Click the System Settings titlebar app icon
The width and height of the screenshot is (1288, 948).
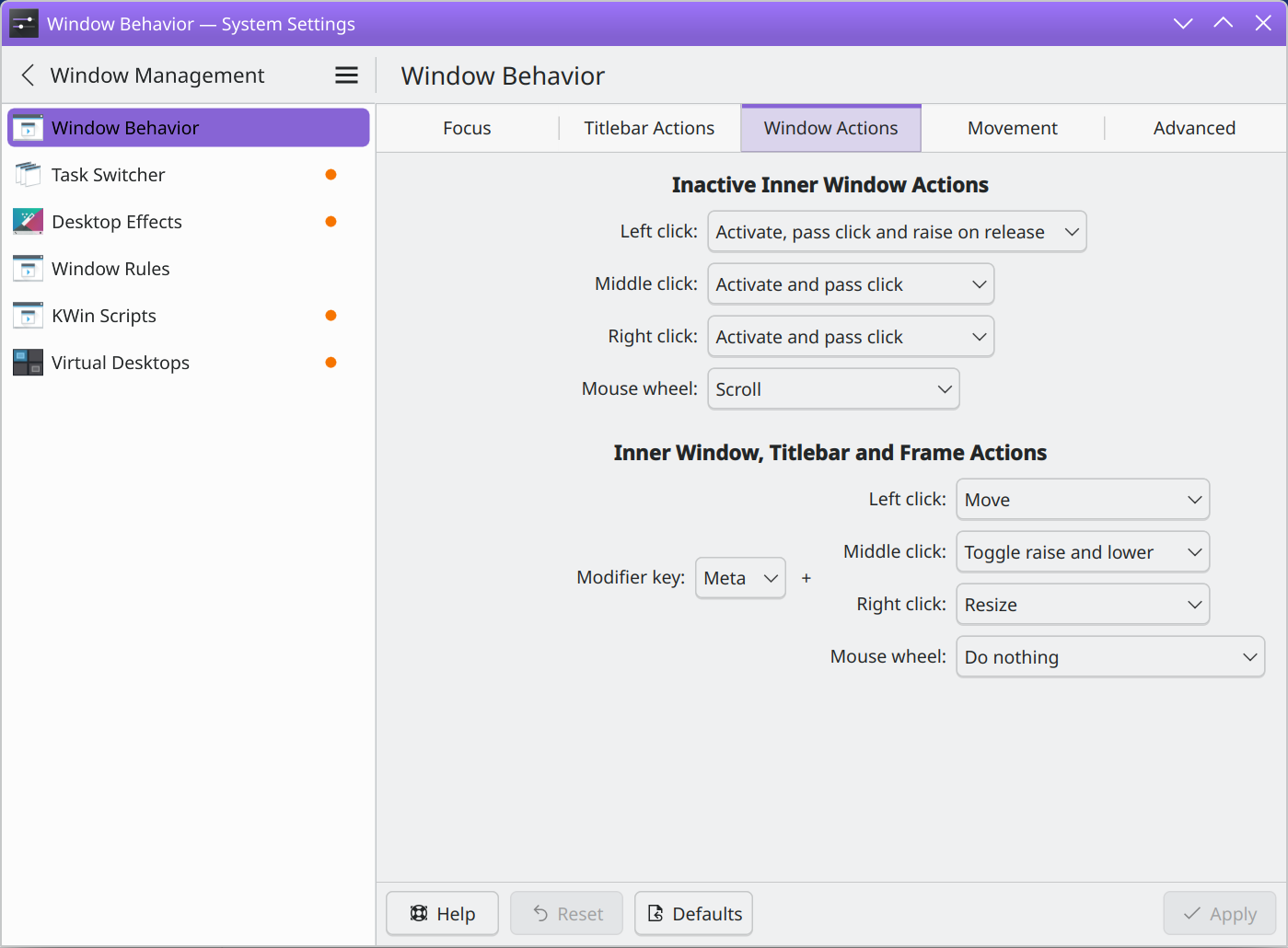tap(24, 24)
